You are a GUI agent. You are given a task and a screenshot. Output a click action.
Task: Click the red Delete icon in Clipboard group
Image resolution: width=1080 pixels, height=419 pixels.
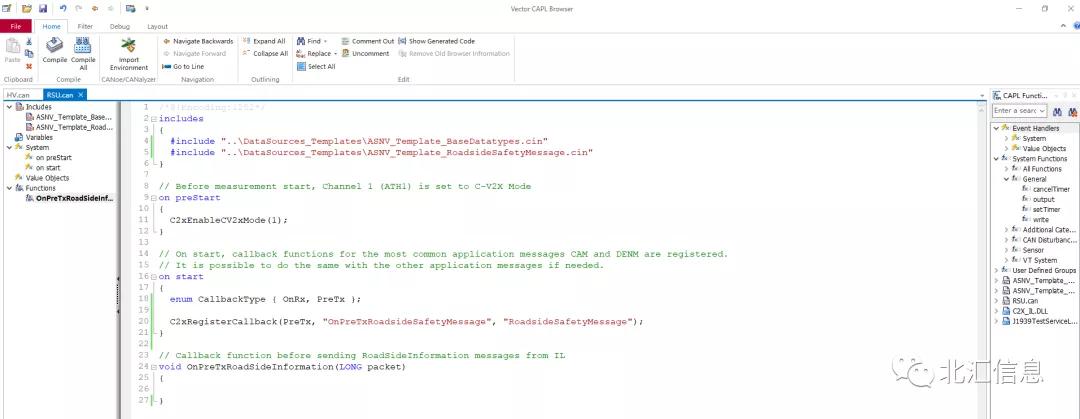click(x=29, y=66)
